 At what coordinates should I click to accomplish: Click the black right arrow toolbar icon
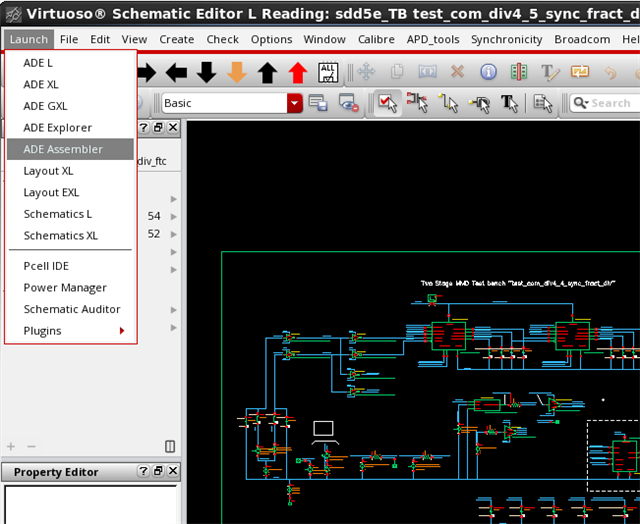point(147,73)
